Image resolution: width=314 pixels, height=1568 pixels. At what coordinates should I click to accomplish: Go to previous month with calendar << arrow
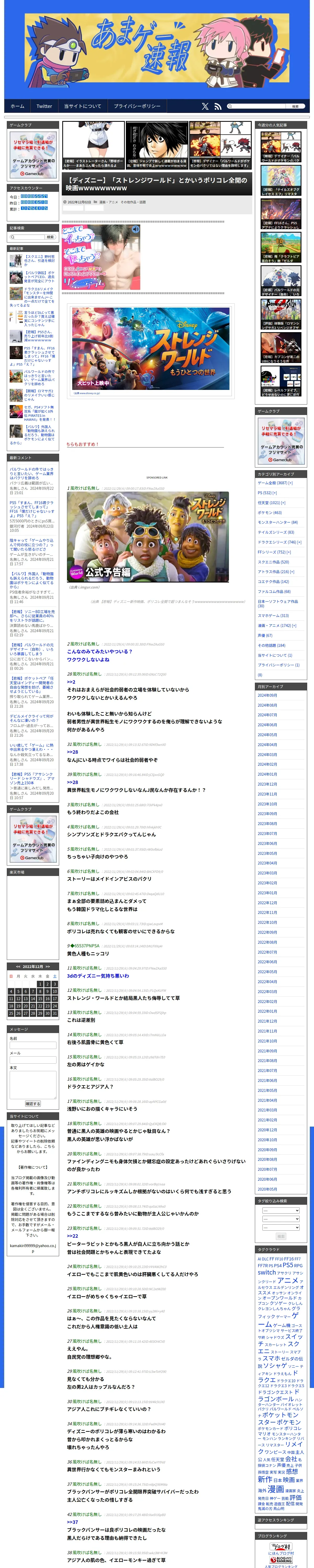[18, 967]
